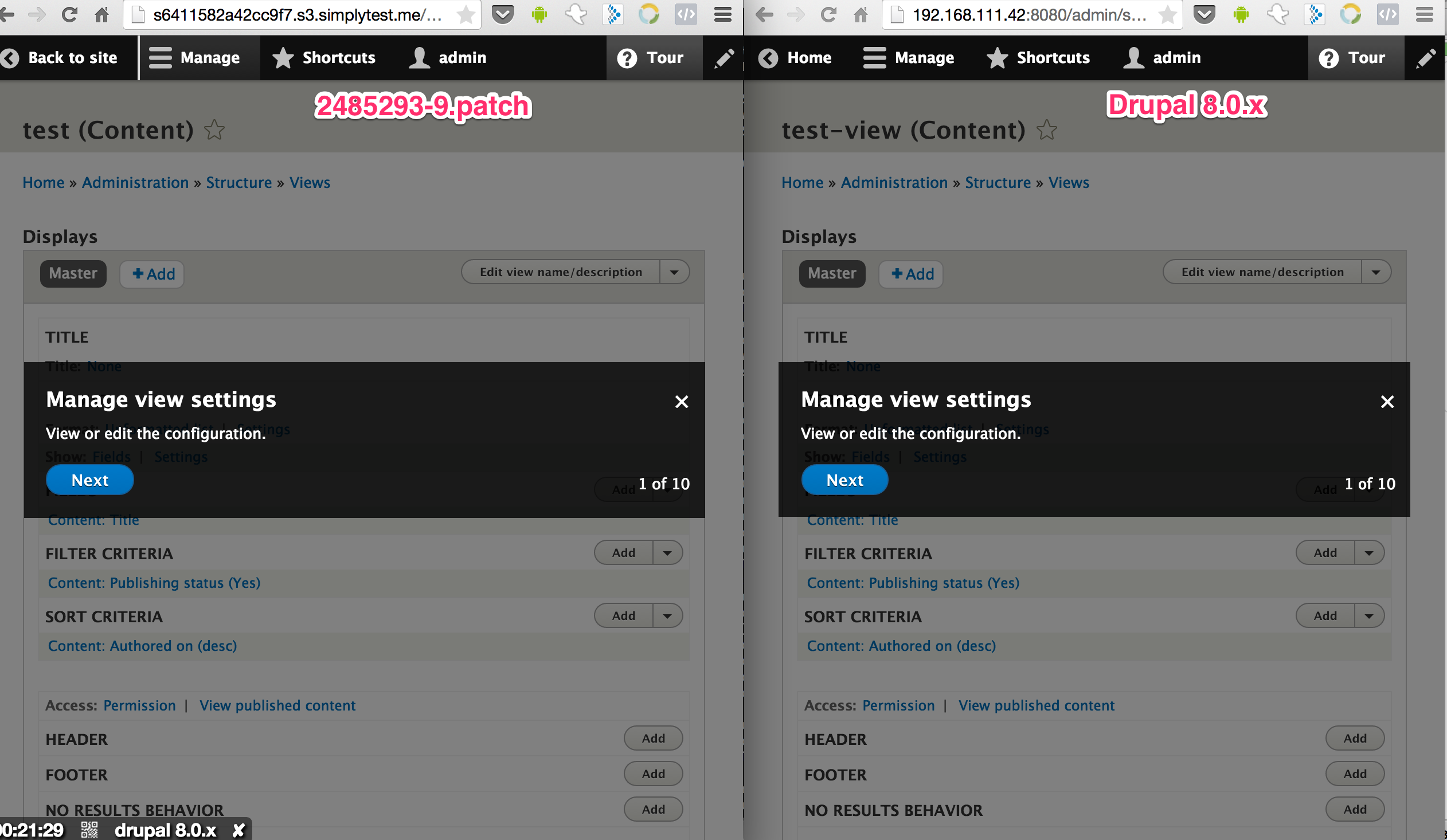The height and width of the screenshot is (840, 1447).
Task: Click the green Android extension icon in right browser
Action: coord(1241,14)
